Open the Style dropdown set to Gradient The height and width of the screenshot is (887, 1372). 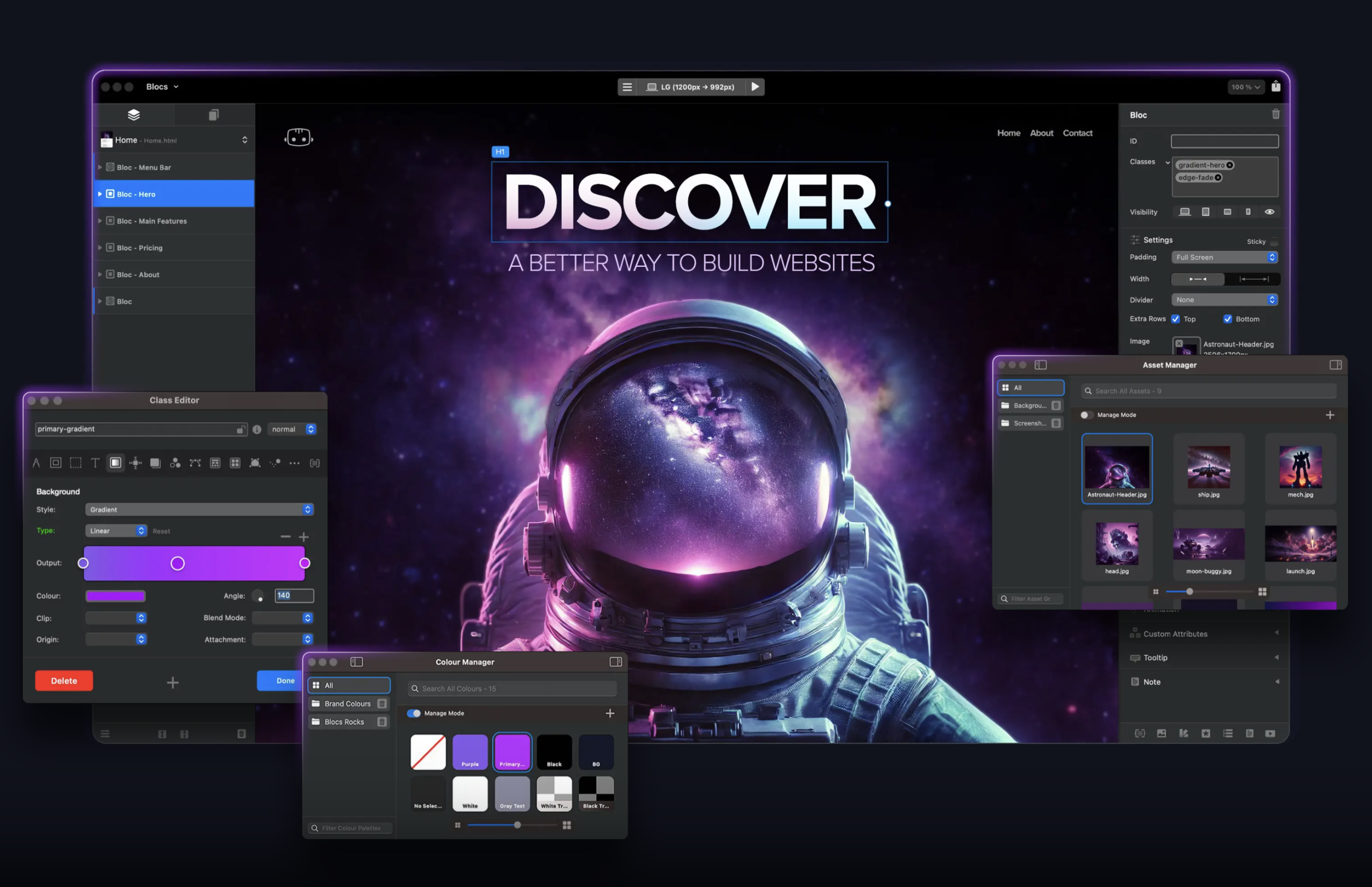(x=199, y=509)
